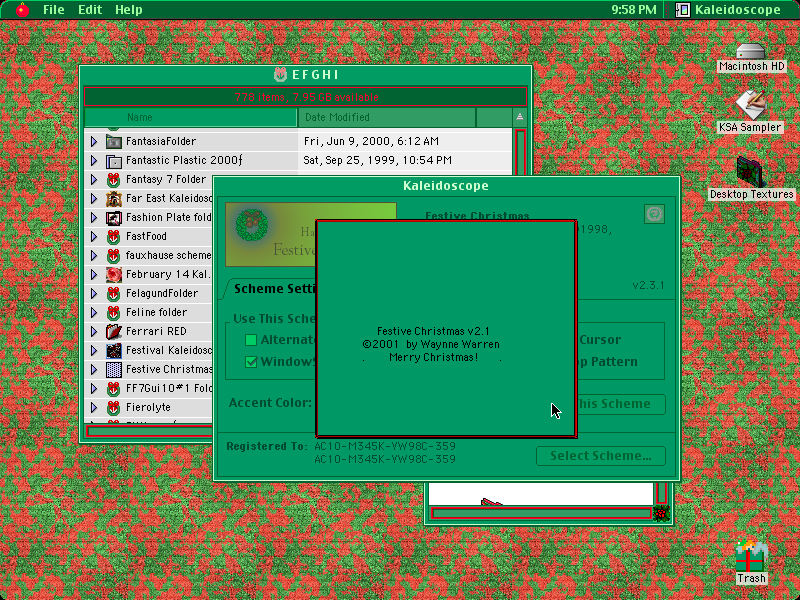Select the Festive Christmas file icon
The image size is (800, 600).
pos(113,369)
